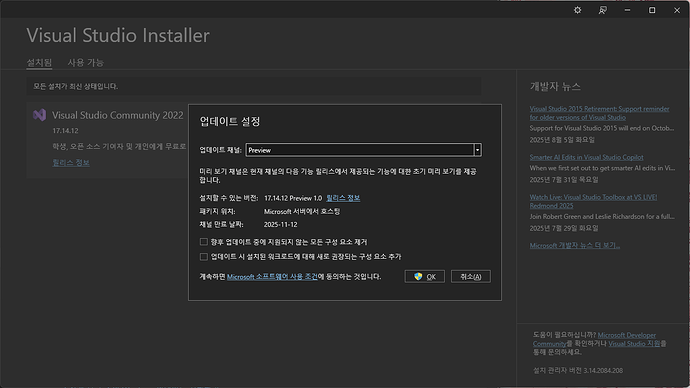Click the news date 2025년 7월 29일 화요일
This screenshot has width=690, height=388.
pyautogui.click(x=564, y=228)
